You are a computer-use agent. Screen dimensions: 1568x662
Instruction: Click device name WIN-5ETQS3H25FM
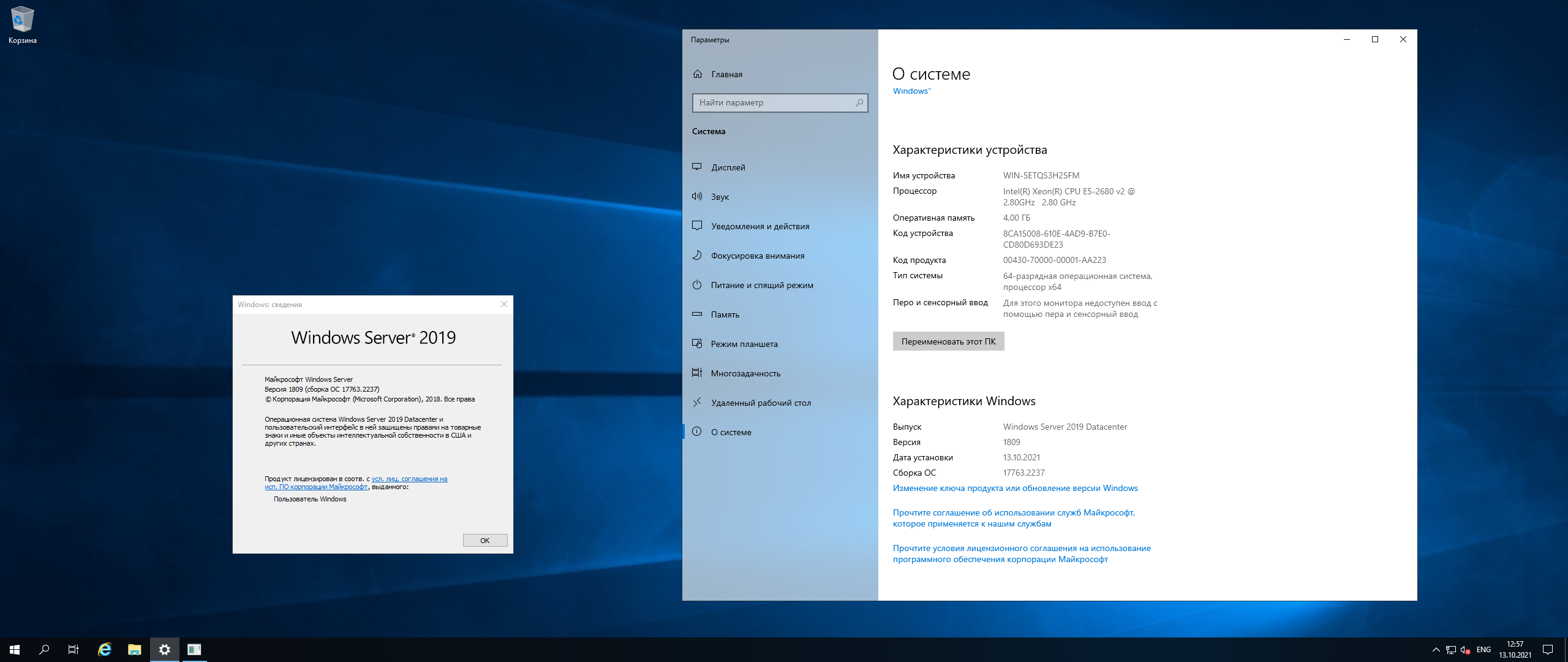[1041, 176]
